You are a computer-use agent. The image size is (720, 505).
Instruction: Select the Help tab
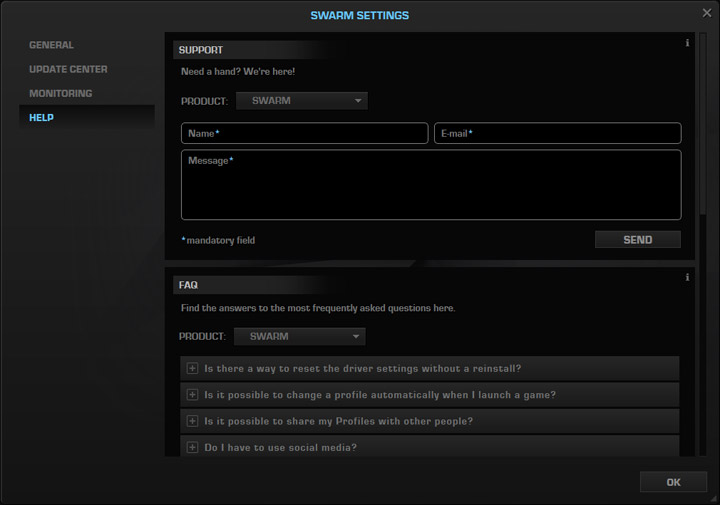87,118
